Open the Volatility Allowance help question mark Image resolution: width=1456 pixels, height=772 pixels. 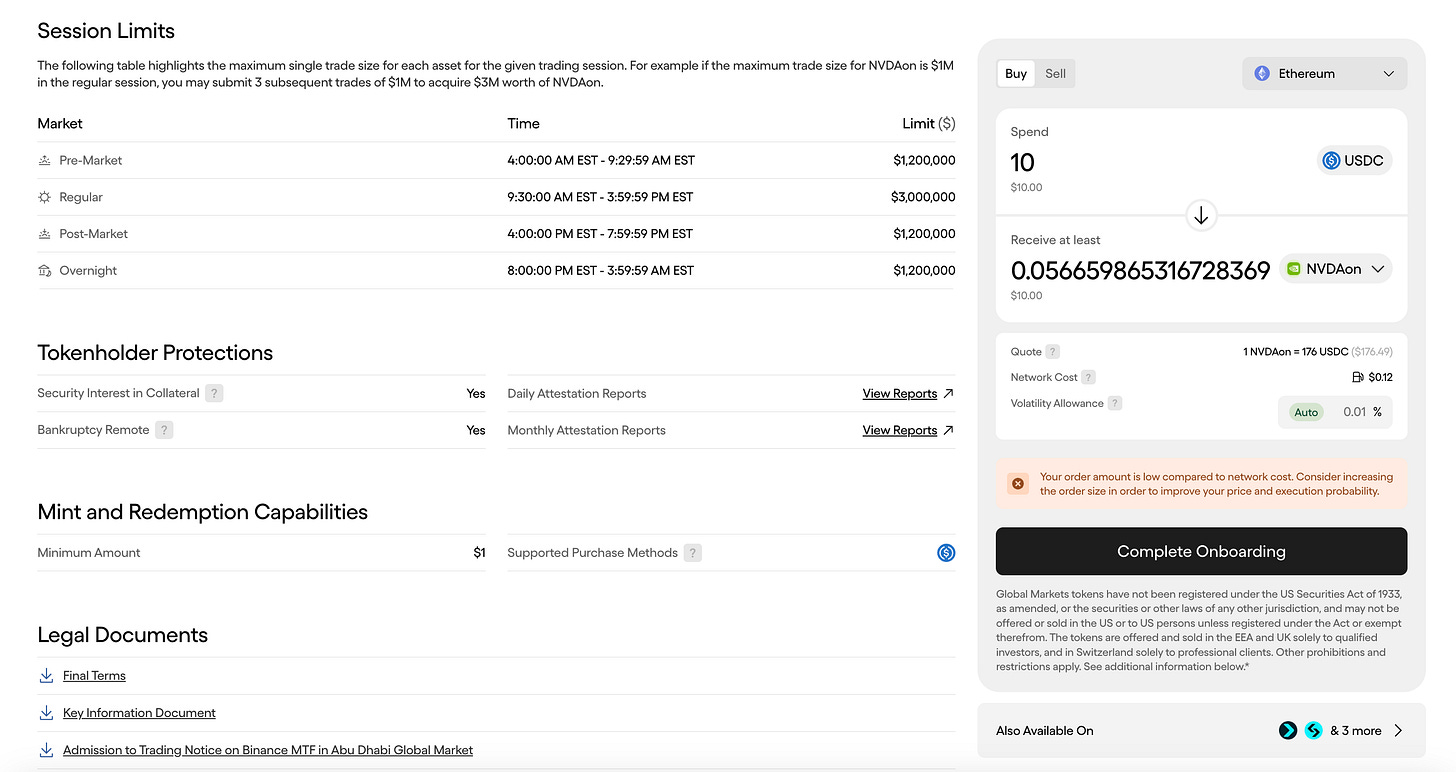[x=1114, y=403]
